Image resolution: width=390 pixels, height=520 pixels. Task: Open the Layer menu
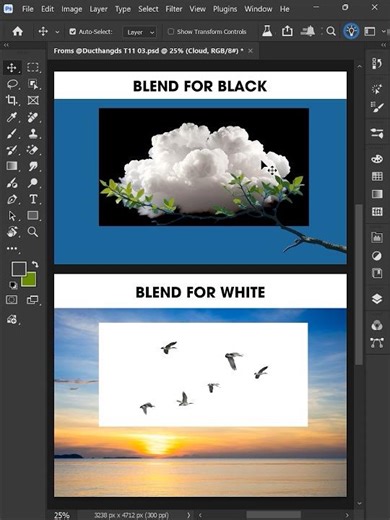point(98,9)
